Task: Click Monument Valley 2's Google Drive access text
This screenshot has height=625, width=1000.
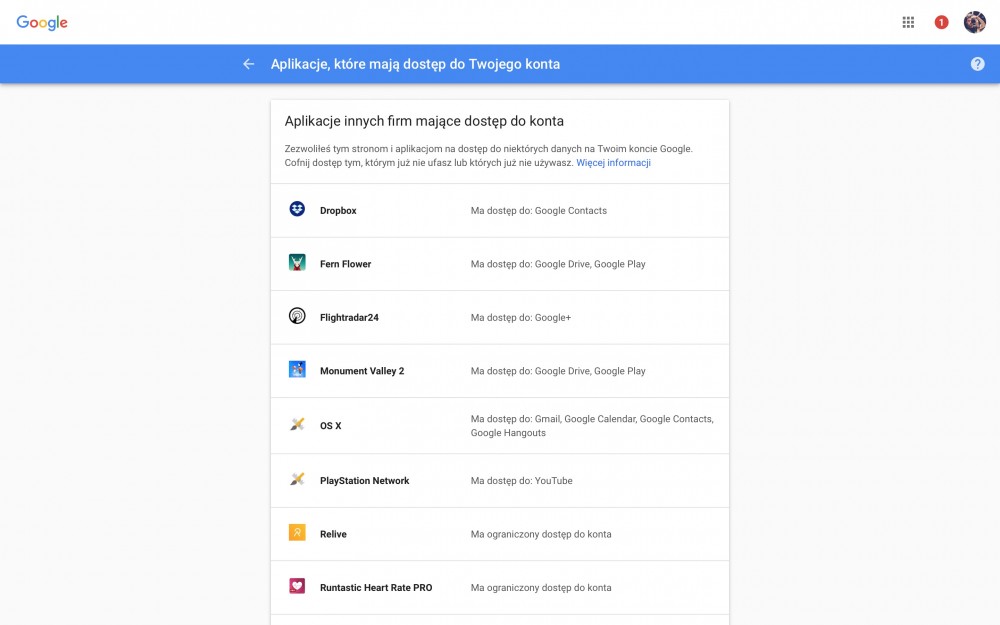Action: [557, 371]
